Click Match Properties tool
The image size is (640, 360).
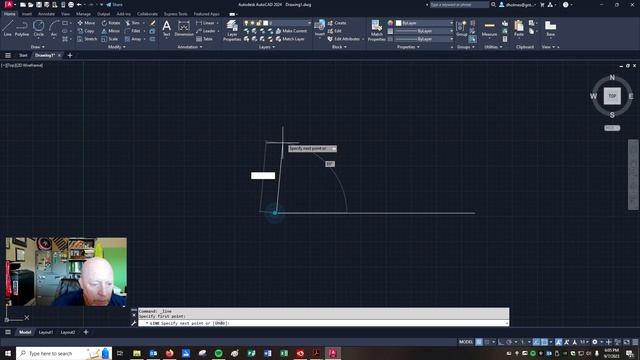[376, 31]
